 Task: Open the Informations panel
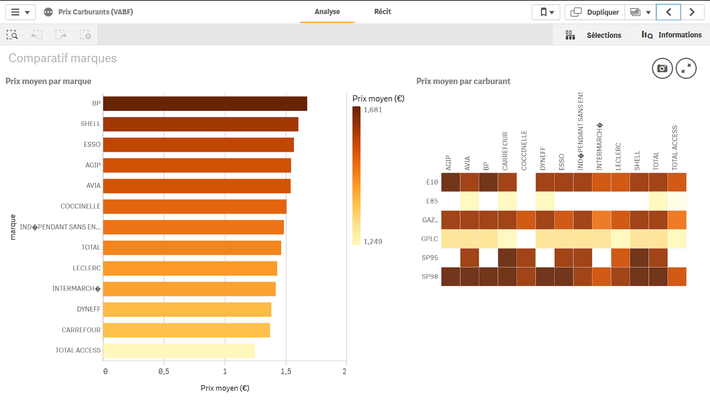[671, 35]
